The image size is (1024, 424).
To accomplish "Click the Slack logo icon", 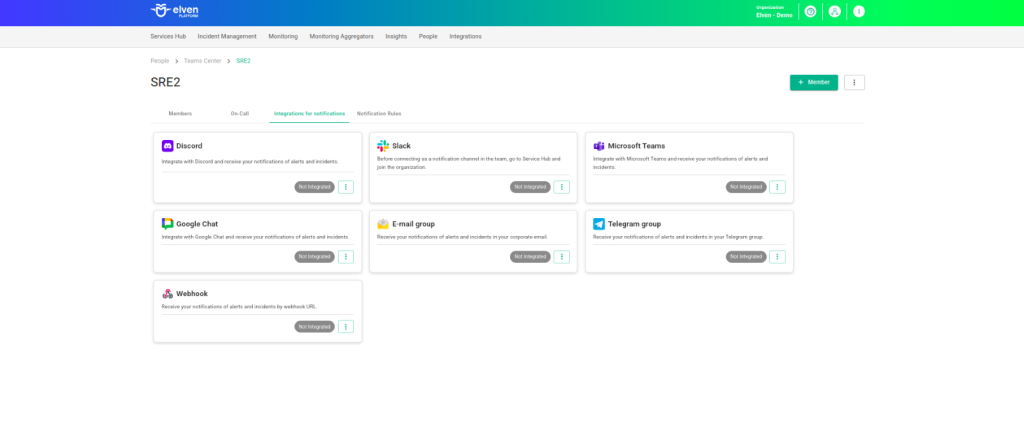I will (x=383, y=146).
